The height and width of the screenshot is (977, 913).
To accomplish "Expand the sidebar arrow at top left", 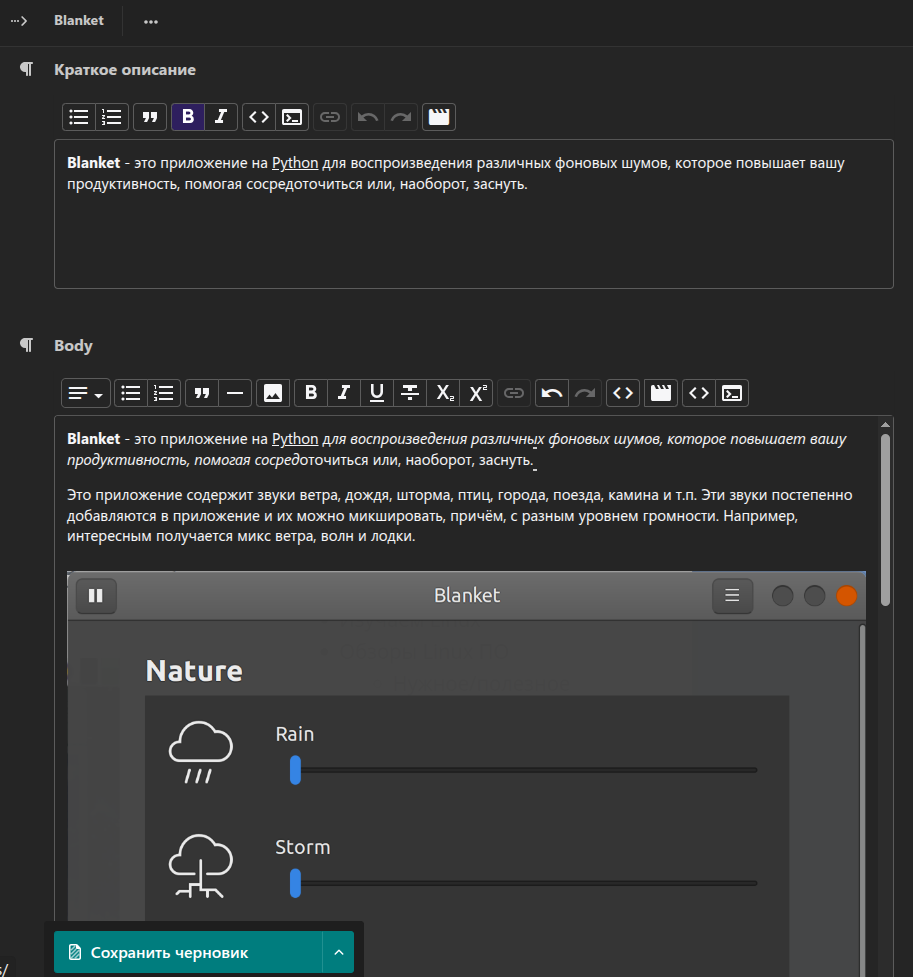I will (x=19, y=21).
